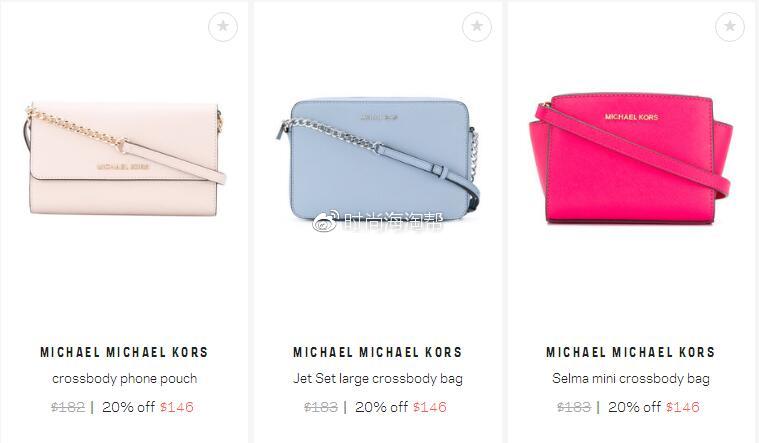
Task: Click the wishlist star on the Selma mini bag
Action: tap(729, 27)
